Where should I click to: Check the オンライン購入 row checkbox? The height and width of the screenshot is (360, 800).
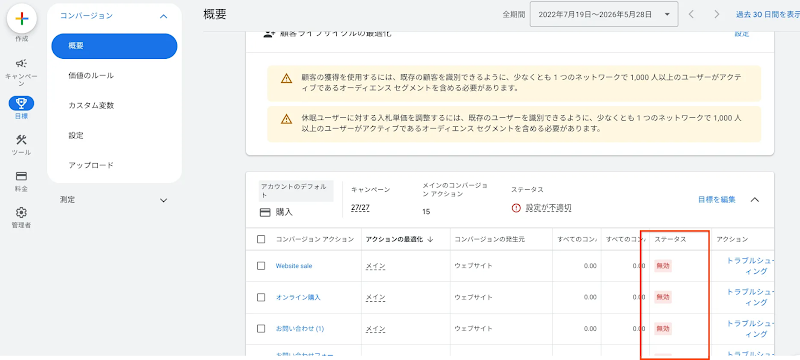tap(261, 297)
